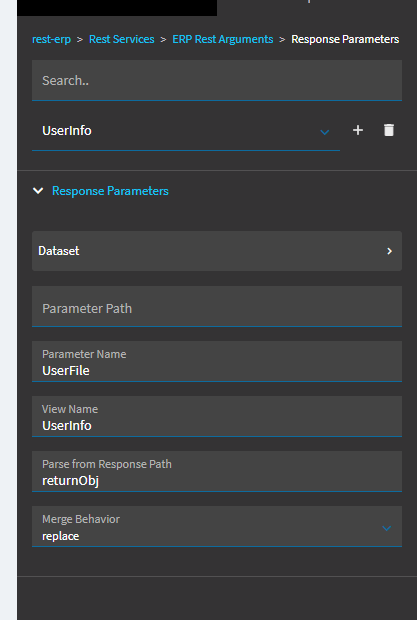The width and height of the screenshot is (417, 620).
Task: Click the Merge Behavior down-arrow icon
Action: coord(387,528)
